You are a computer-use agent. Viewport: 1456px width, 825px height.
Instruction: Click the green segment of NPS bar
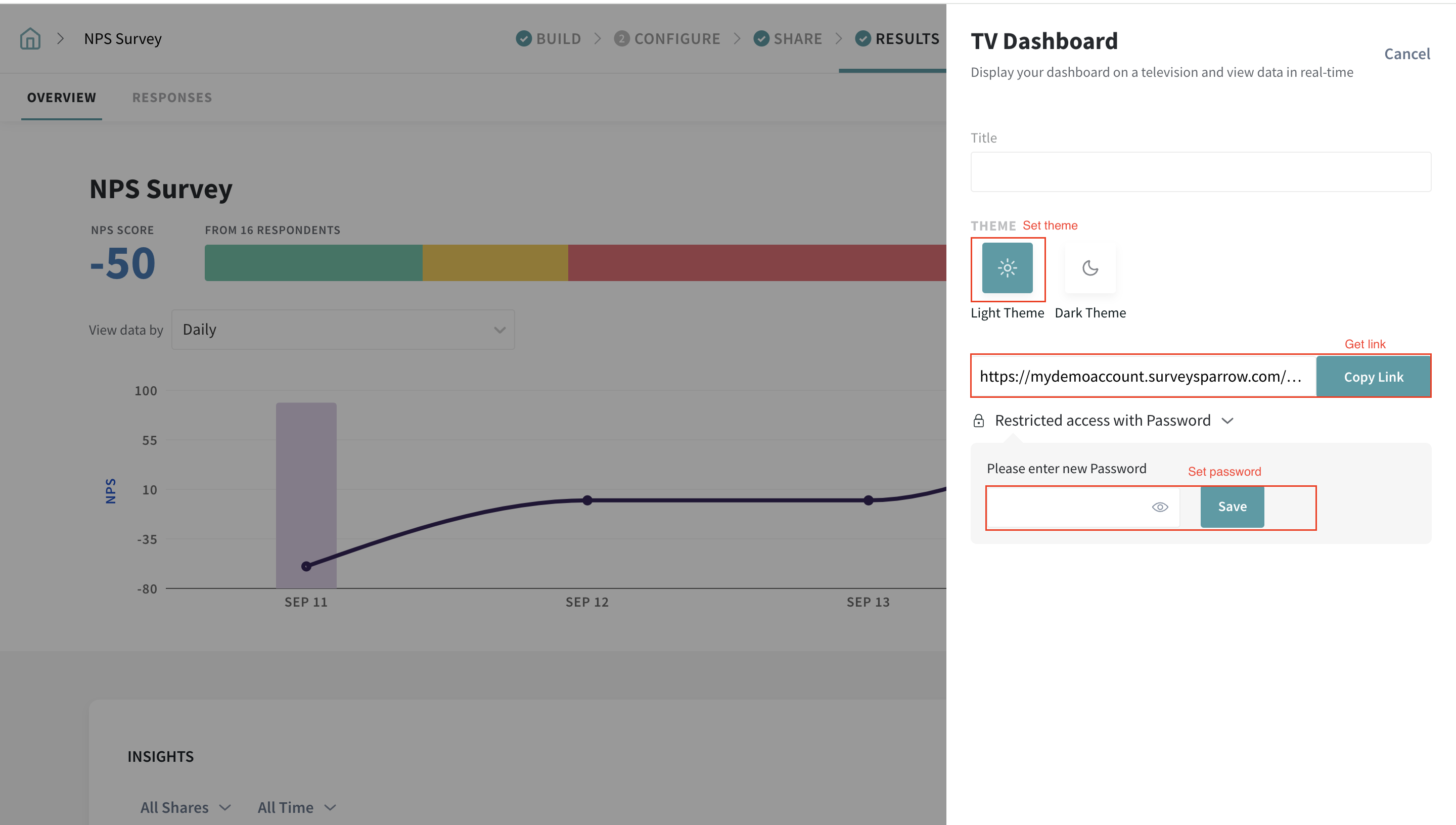313,263
